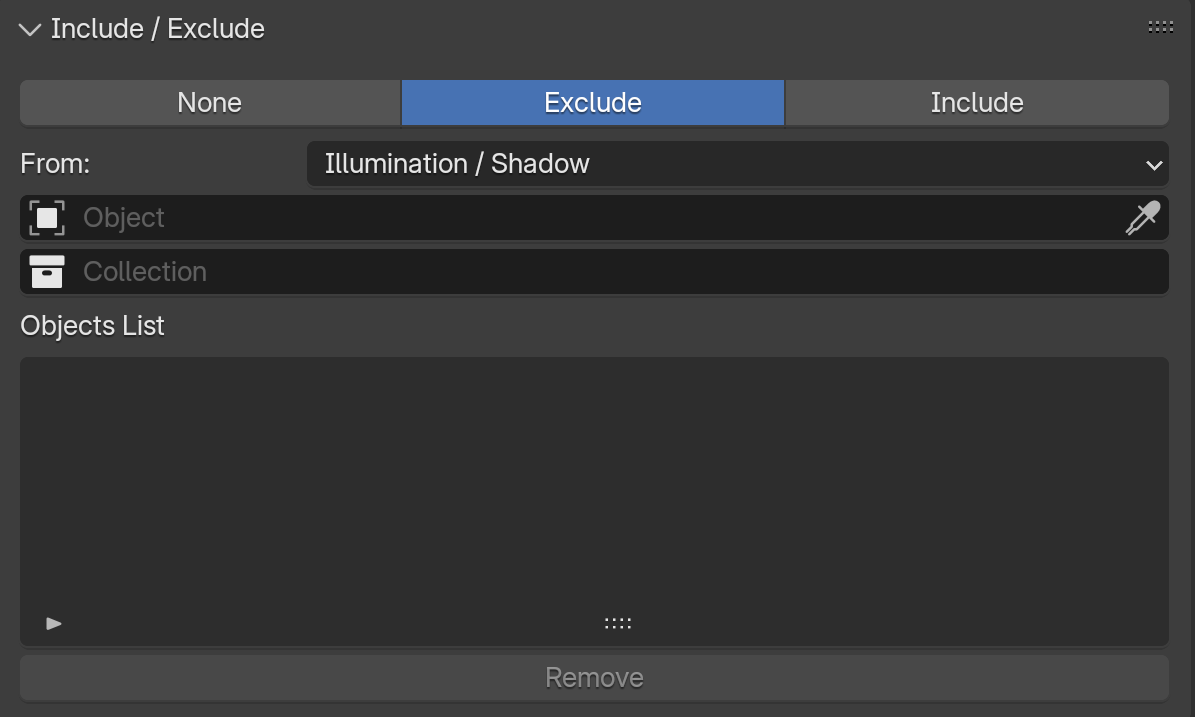This screenshot has width=1195, height=717.
Task: Click the Objects List label
Action: 92,326
